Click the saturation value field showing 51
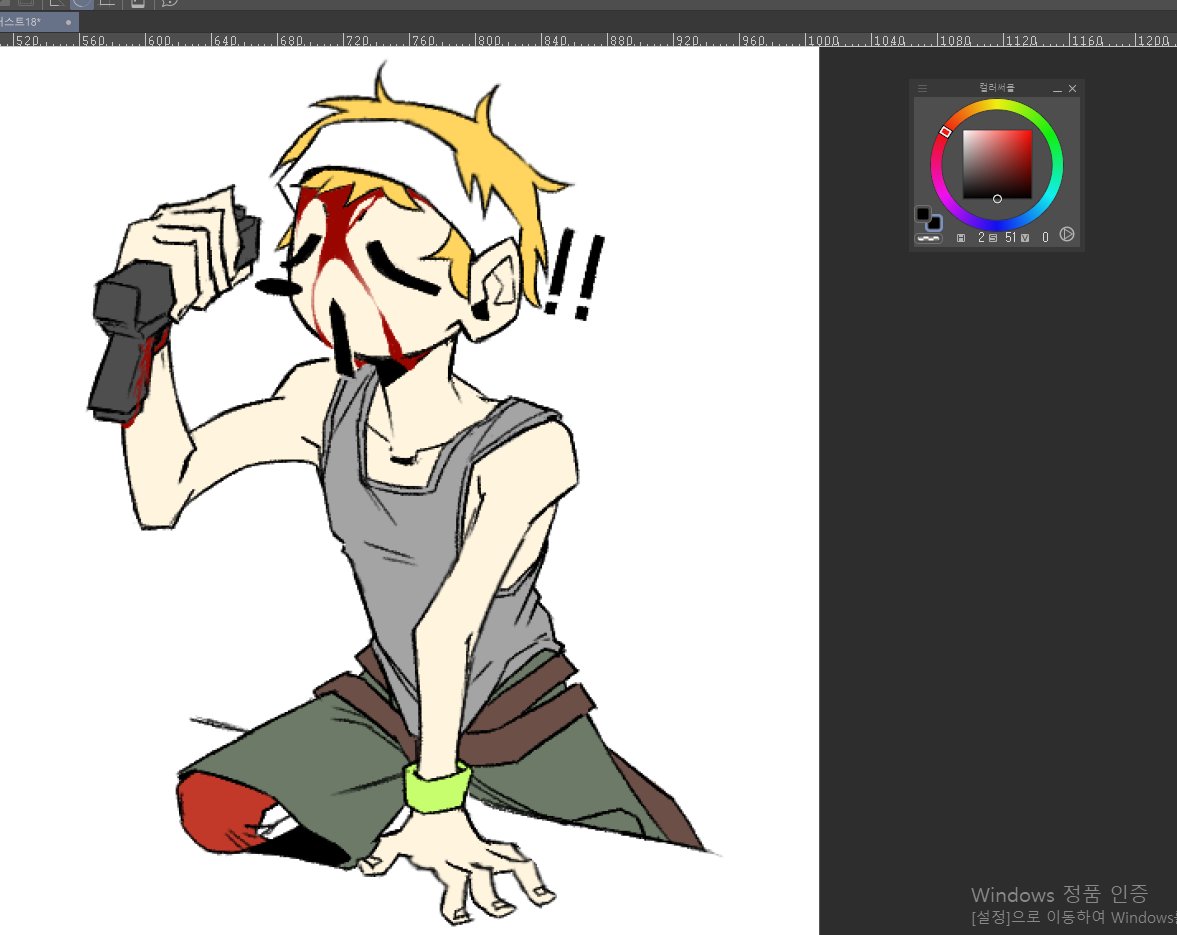The width and height of the screenshot is (1177, 935). (x=1010, y=237)
